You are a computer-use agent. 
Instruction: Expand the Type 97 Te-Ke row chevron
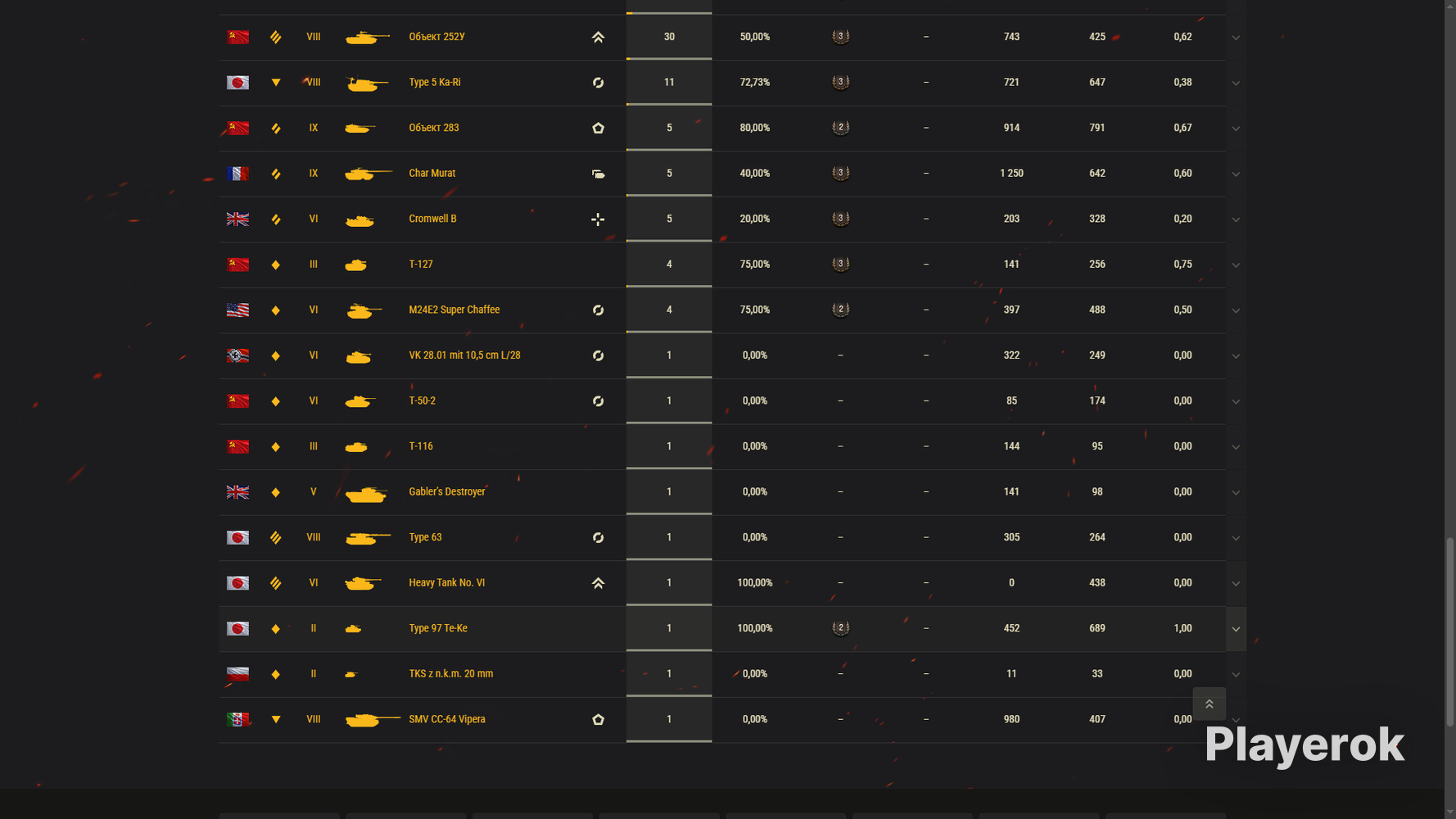tap(1236, 629)
